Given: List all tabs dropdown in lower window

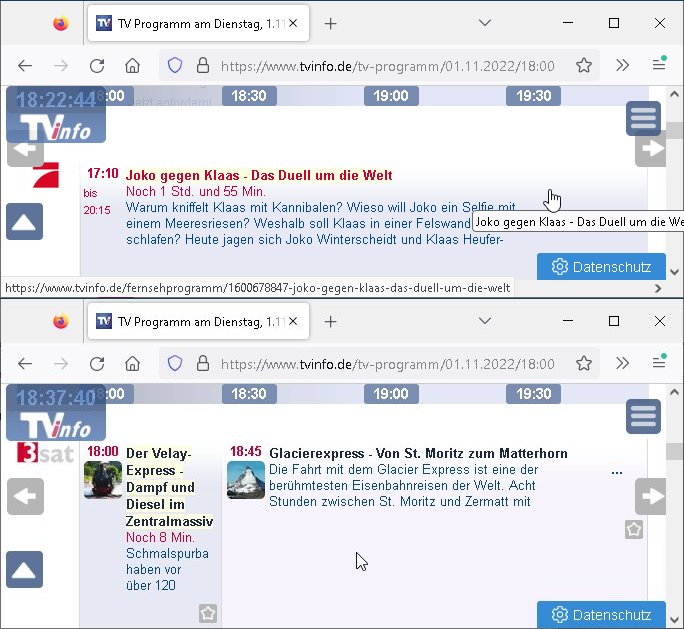Looking at the screenshot, I should pyautogui.click(x=485, y=321).
